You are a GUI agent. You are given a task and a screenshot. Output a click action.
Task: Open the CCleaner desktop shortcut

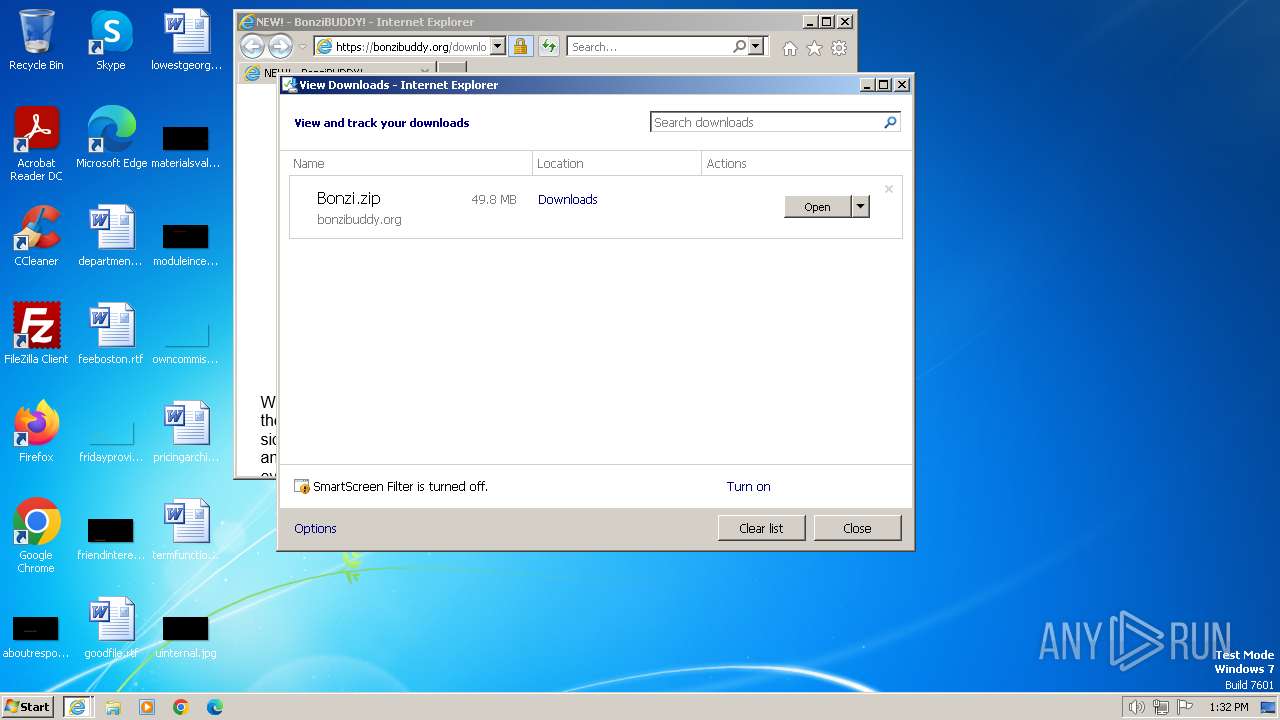(x=36, y=236)
